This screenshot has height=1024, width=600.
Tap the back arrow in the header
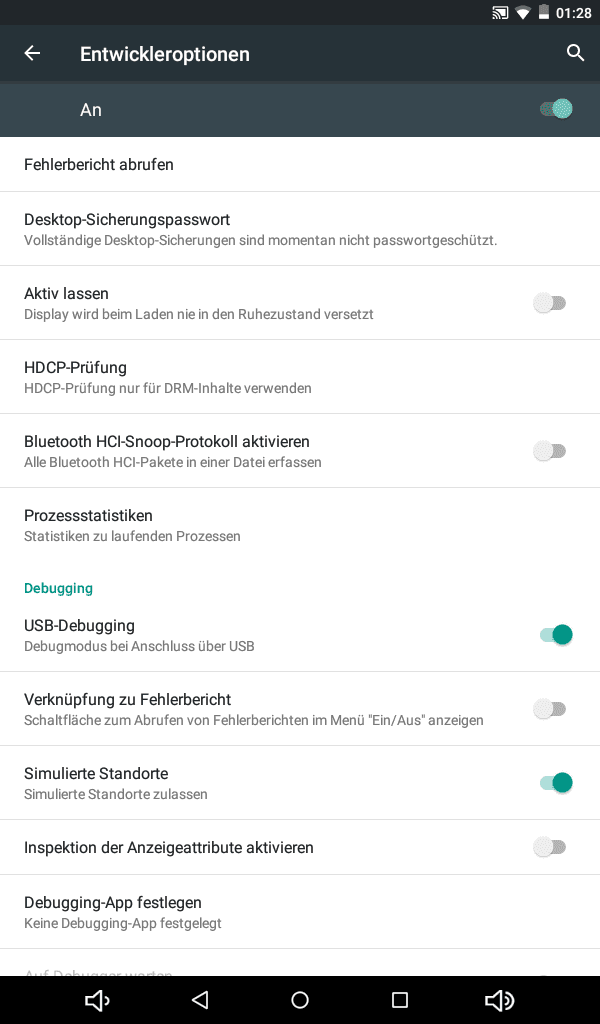click(x=33, y=54)
